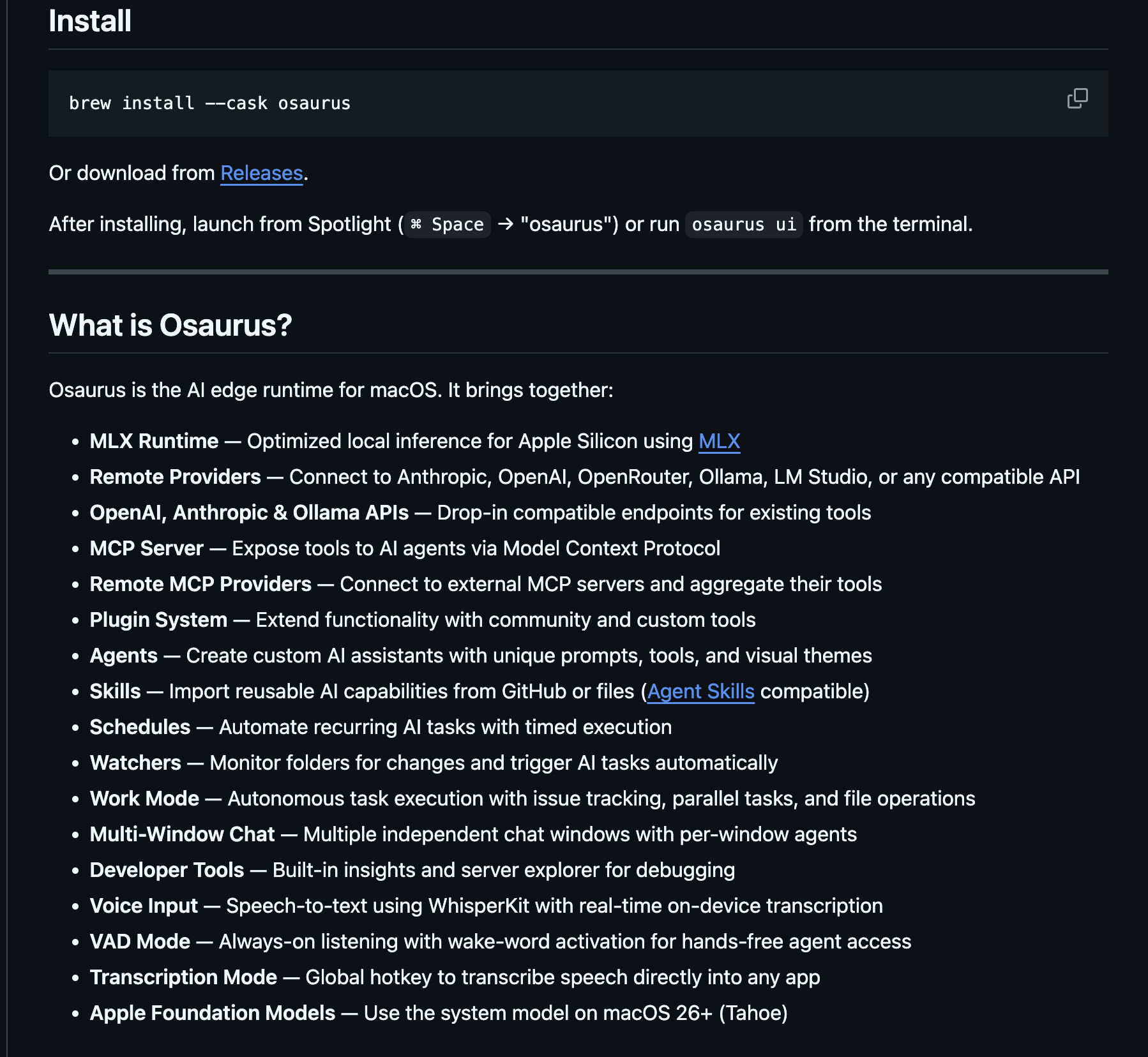Click the Agents bold list item
The image size is (1148, 1057).
[123, 656]
